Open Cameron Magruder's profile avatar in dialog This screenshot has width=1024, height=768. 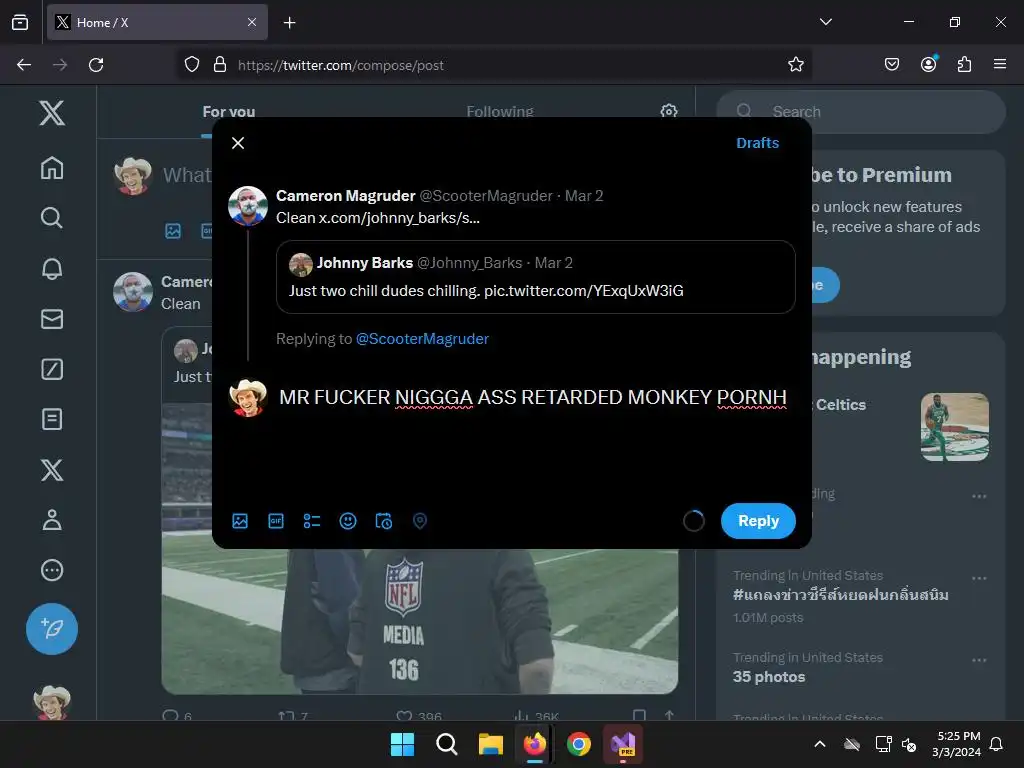pyautogui.click(x=248, y=206)
